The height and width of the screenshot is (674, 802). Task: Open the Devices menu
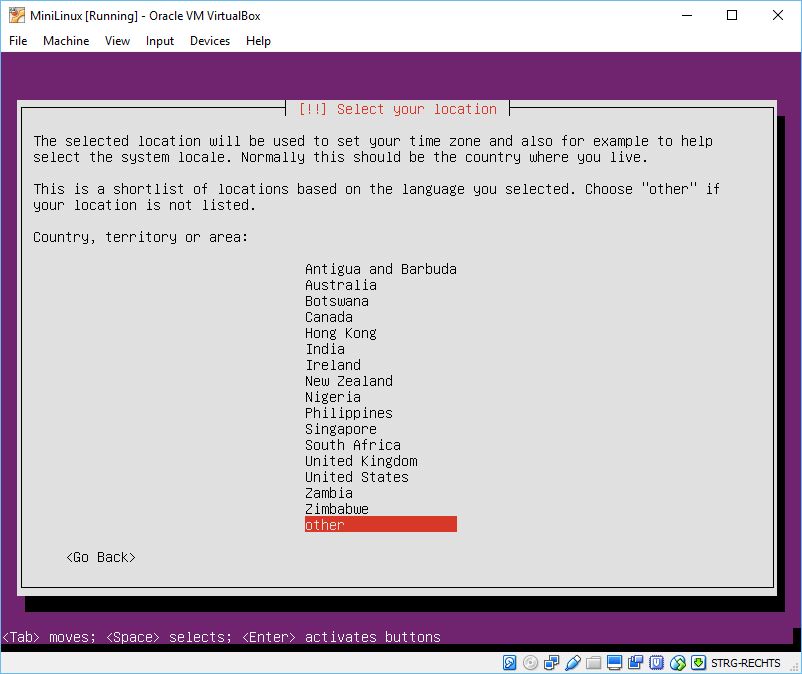pos(209,41)
